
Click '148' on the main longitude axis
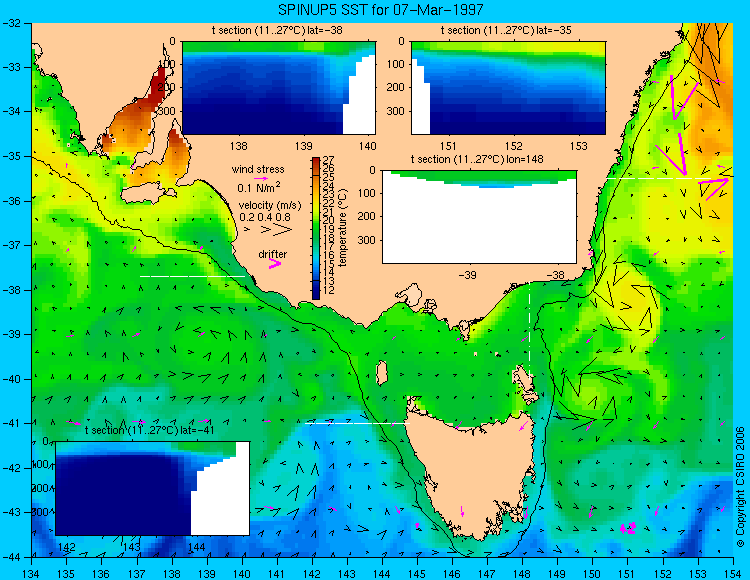click(x=522, y=574)
